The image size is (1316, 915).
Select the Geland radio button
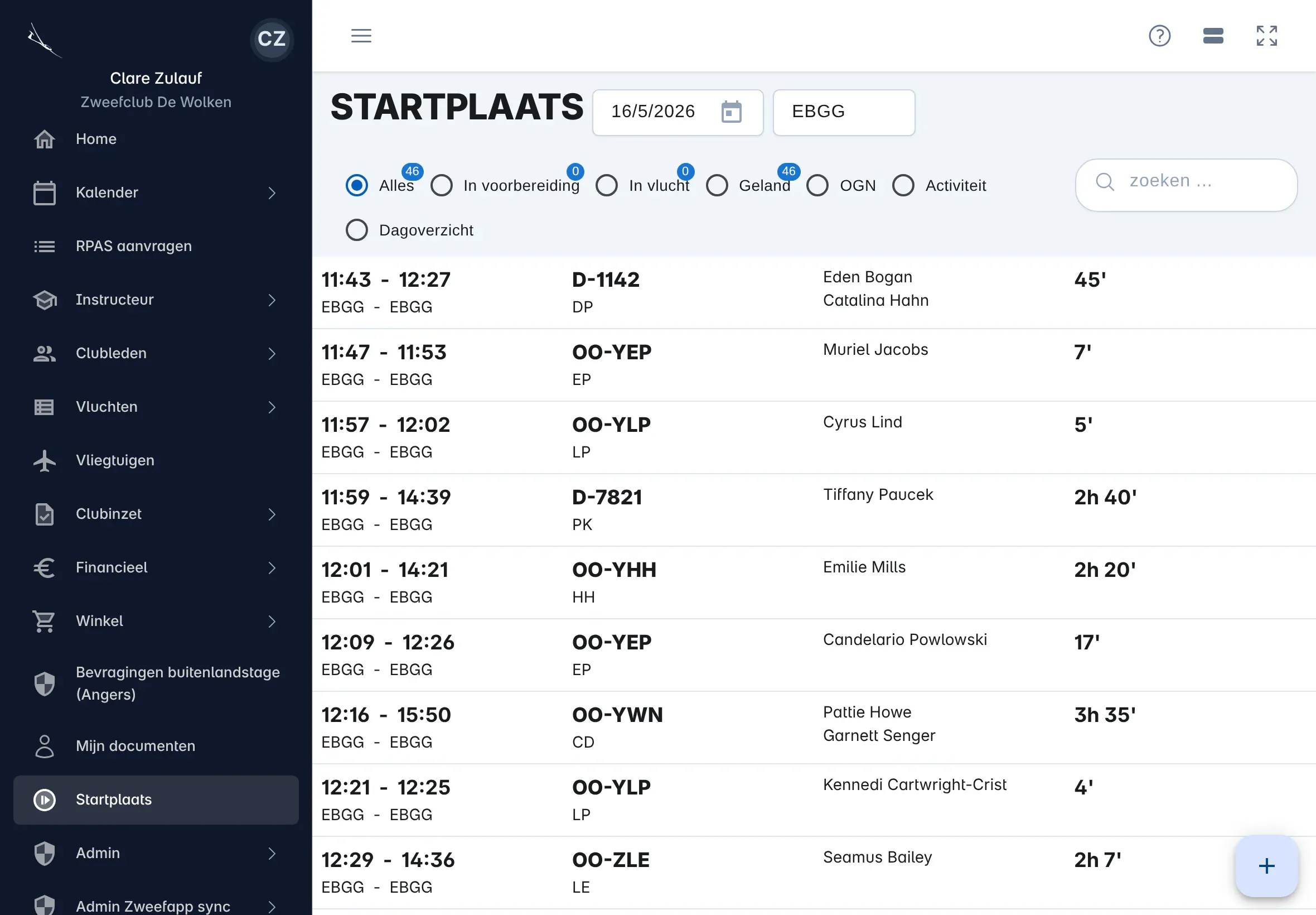[x=717, y=185]
